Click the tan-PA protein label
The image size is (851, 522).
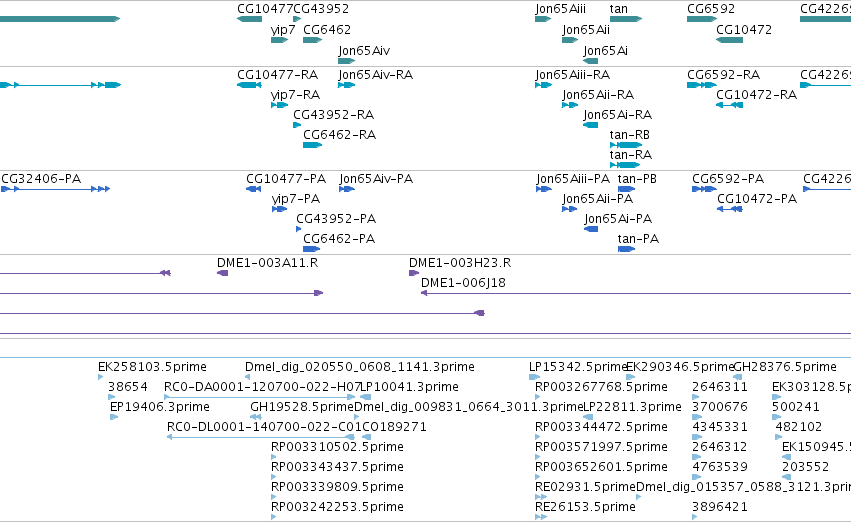tap(638, 239)
